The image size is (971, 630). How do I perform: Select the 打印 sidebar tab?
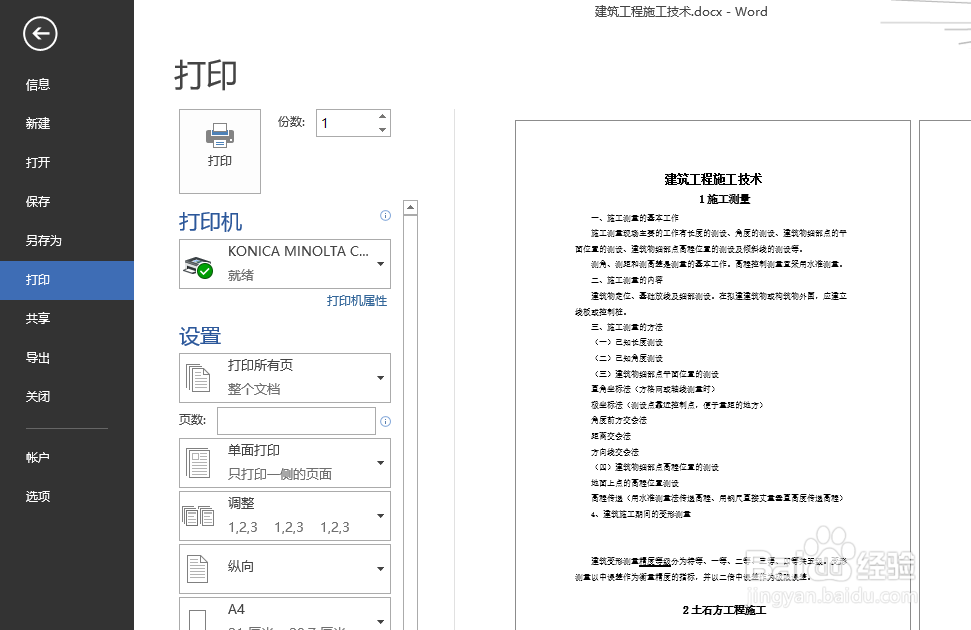(67, 280)
